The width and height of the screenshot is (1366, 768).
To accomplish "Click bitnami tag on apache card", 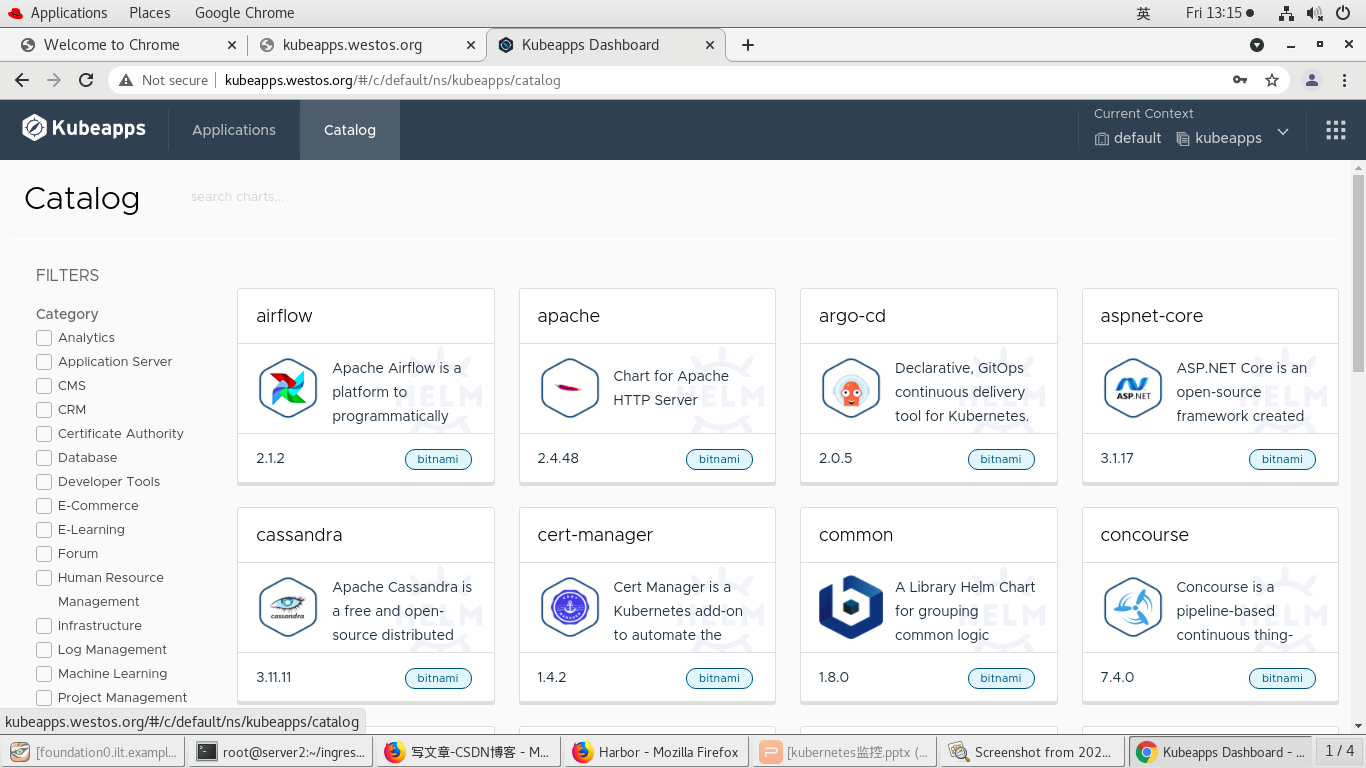I will (719, 459).
